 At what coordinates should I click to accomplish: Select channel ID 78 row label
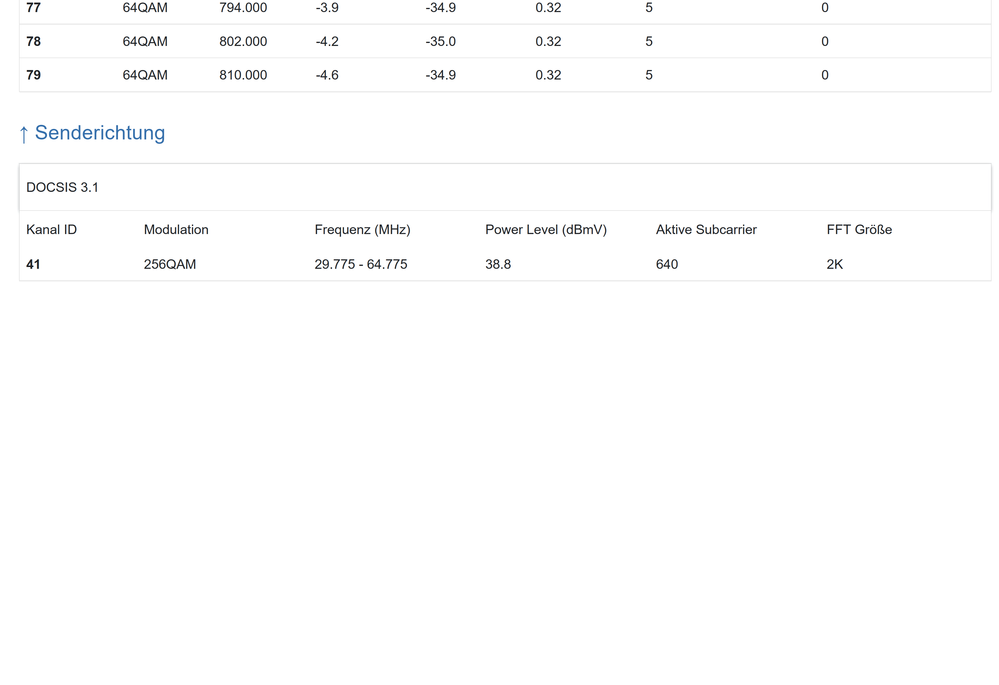(33, 41)
